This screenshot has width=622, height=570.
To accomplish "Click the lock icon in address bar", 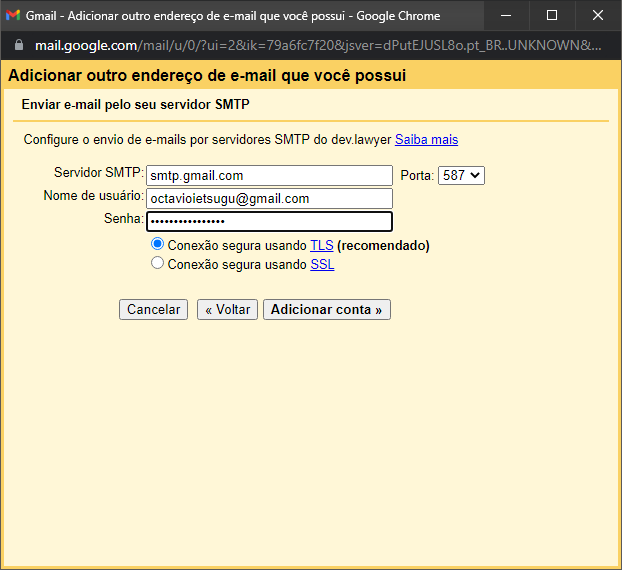I will (x=19, y=45).
